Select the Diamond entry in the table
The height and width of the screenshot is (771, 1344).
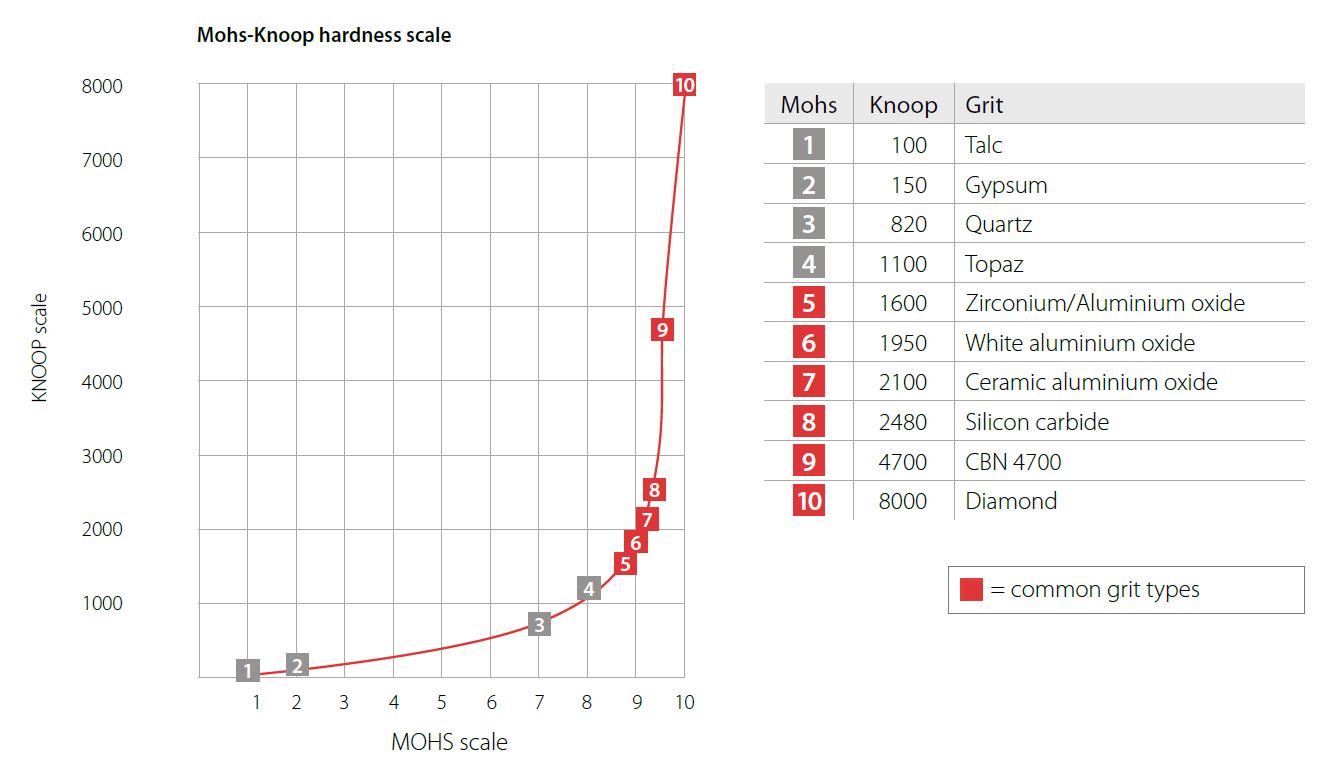[x=1010, y=501]
